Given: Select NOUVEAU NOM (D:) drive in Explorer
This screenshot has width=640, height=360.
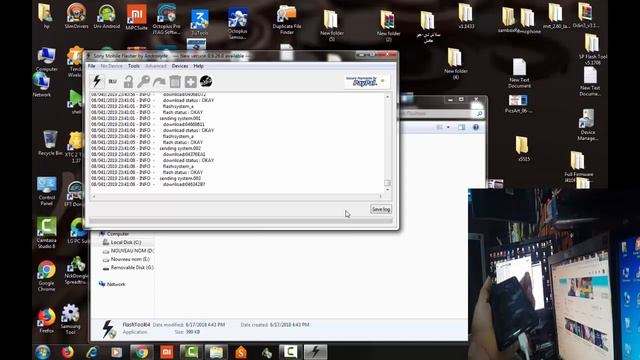Looking at the screenshot, I should coord(128,251).
